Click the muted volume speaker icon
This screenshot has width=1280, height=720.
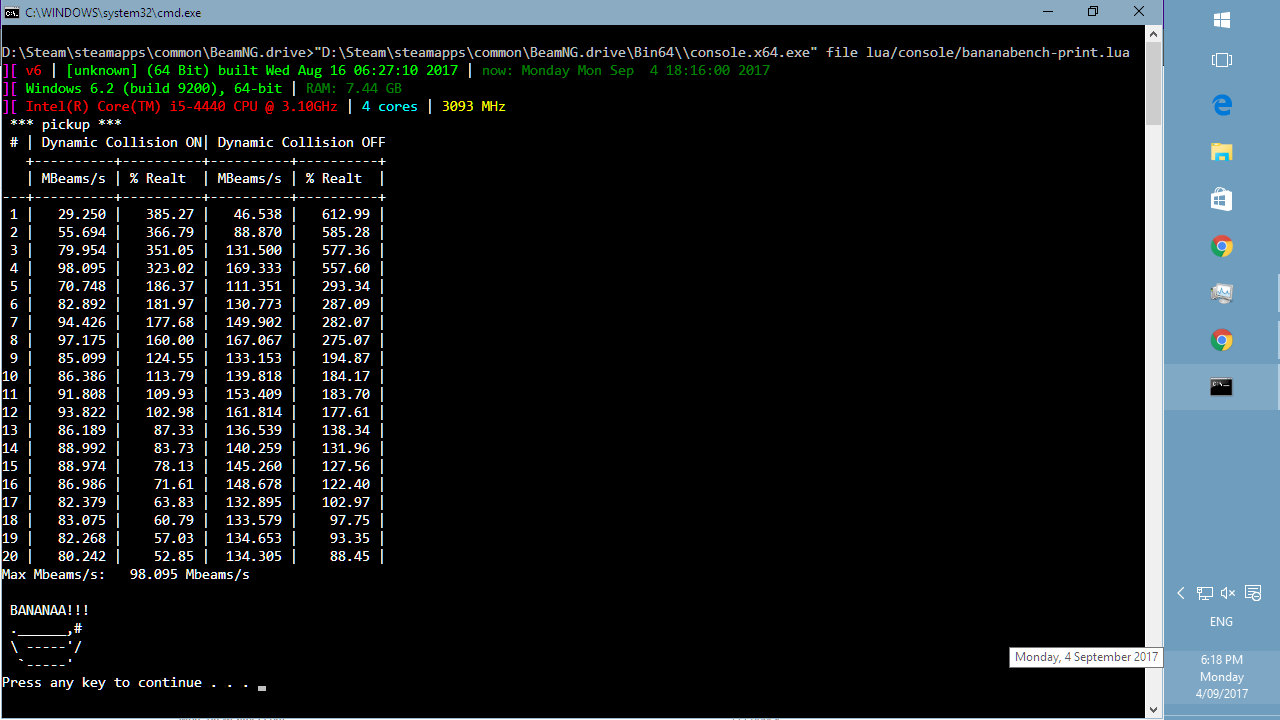coord(1228,593)
